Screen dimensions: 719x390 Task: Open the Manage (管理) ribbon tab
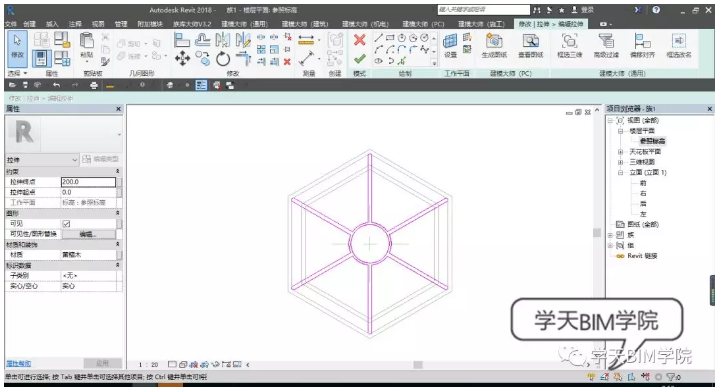coord(121,24)
